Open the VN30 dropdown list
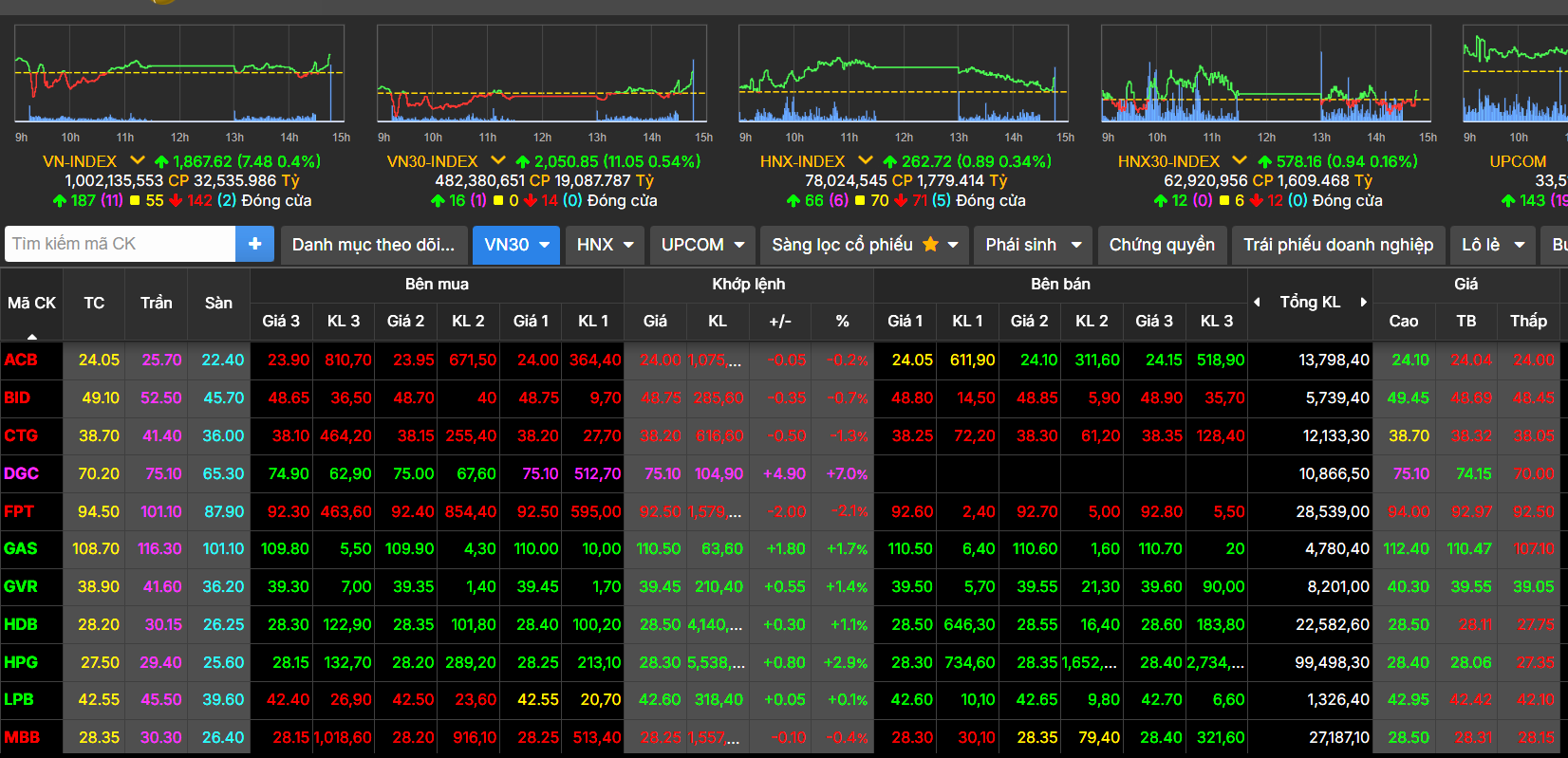1568x758 pixels. (516, 245)
